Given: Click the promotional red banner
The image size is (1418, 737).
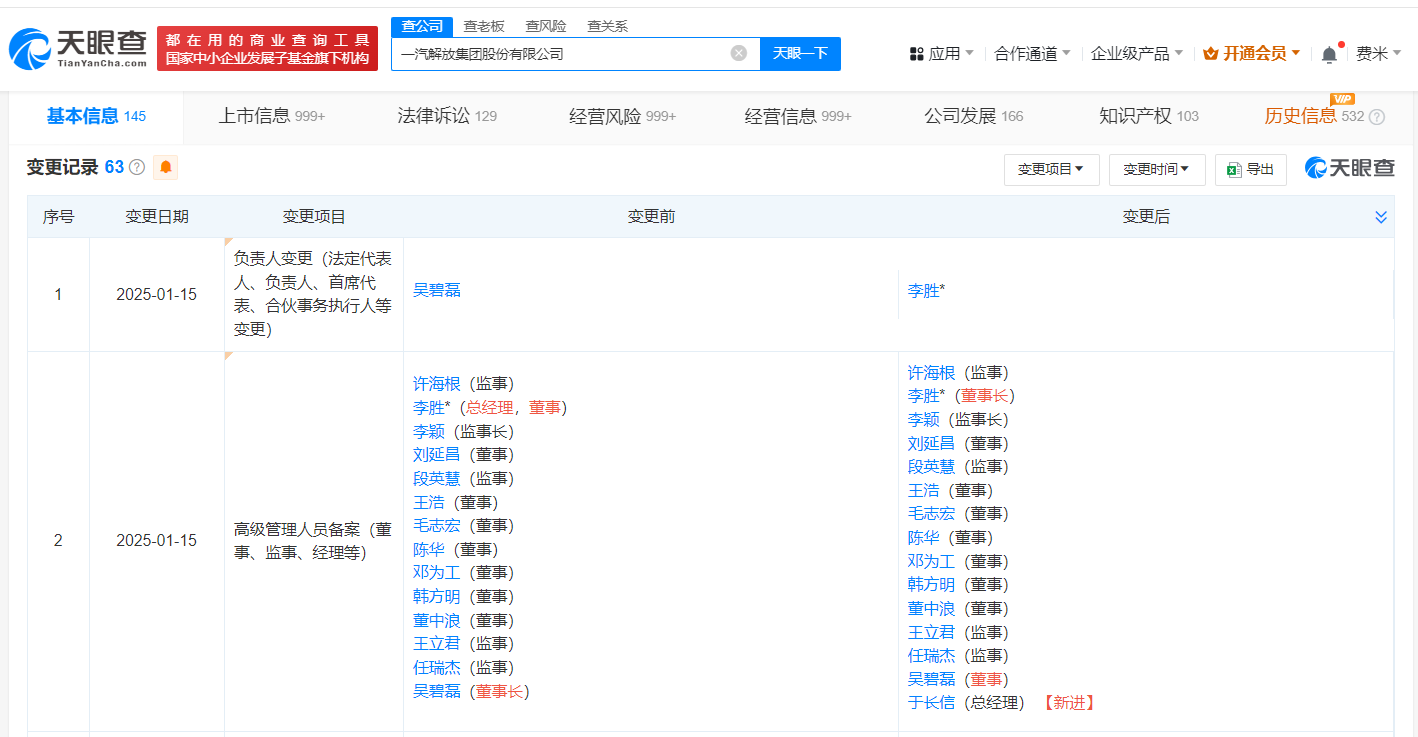Looking at the screenshot, I should click(268, 48).
